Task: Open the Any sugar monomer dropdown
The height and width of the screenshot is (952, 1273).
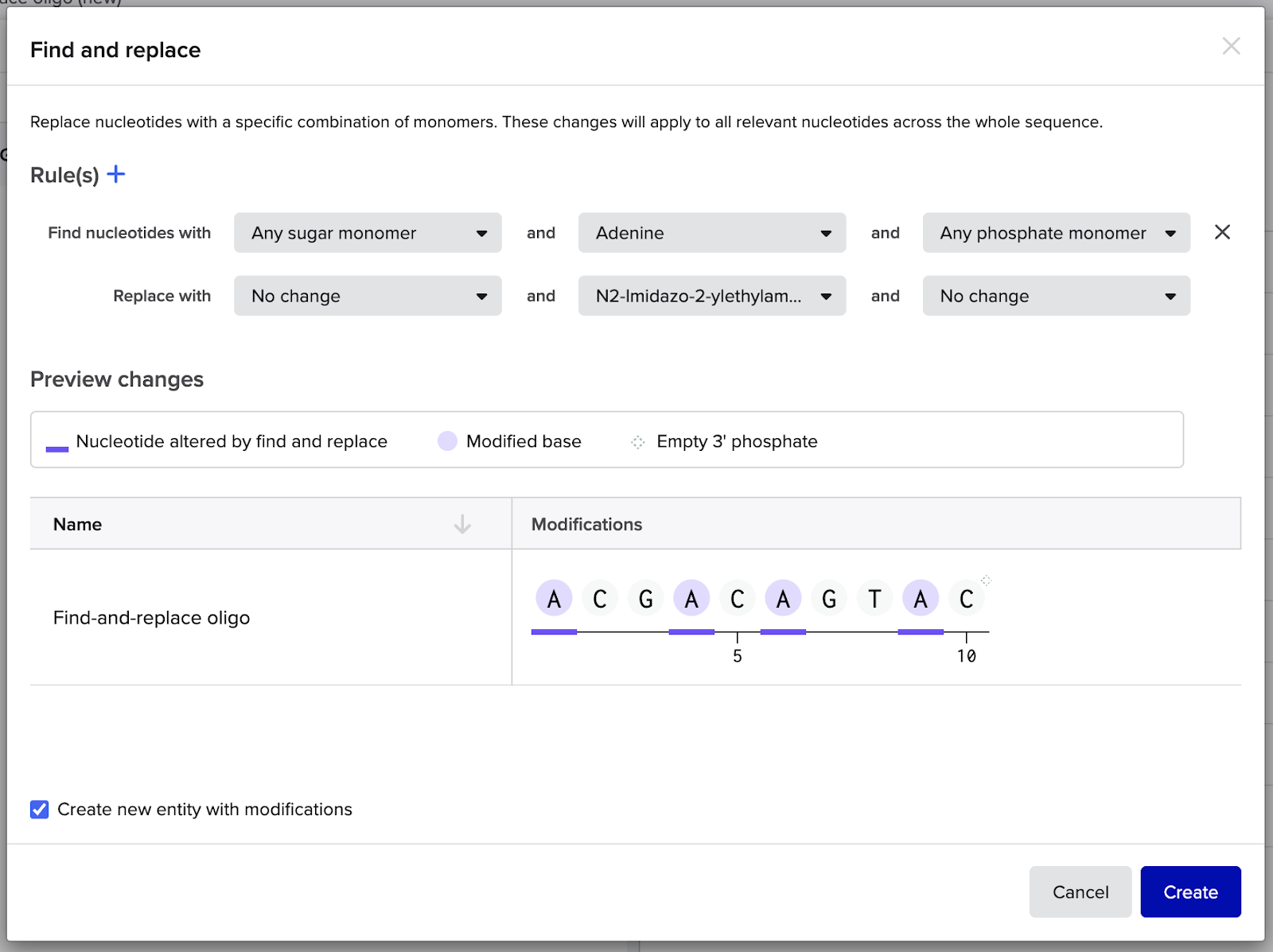Action: (368, 232)
